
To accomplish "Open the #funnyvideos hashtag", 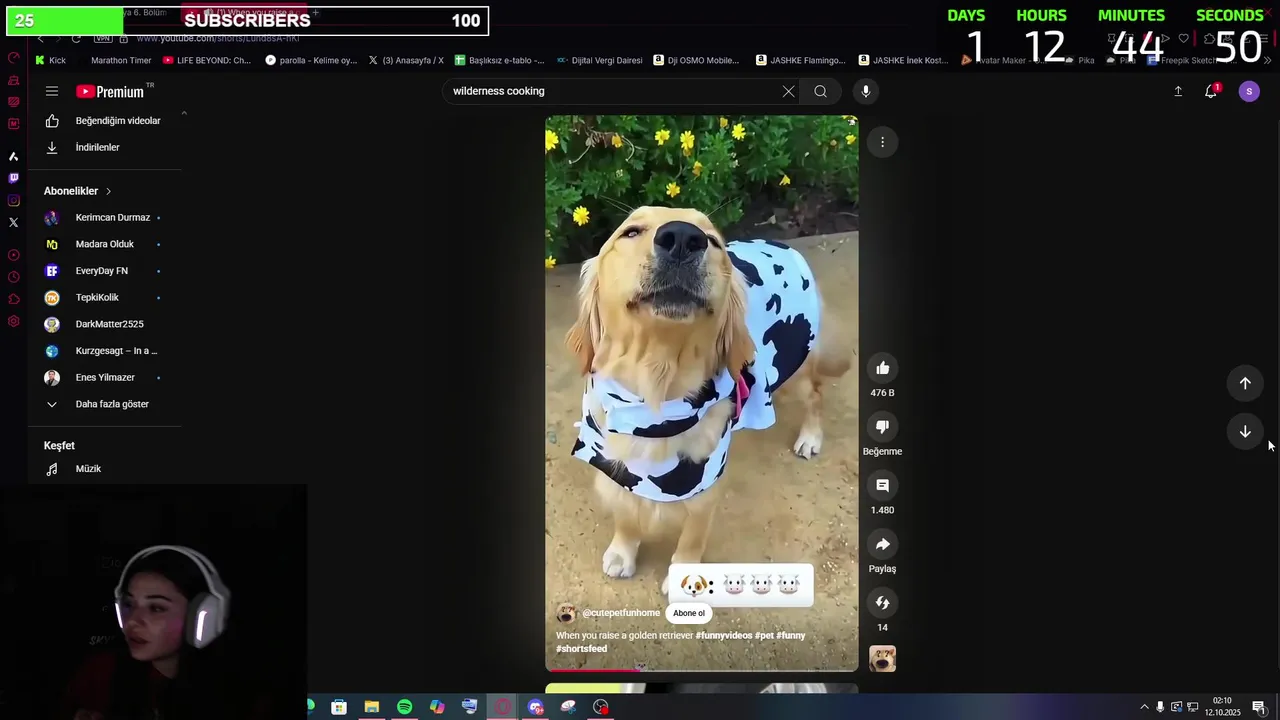I will click(x=724, y=636).
